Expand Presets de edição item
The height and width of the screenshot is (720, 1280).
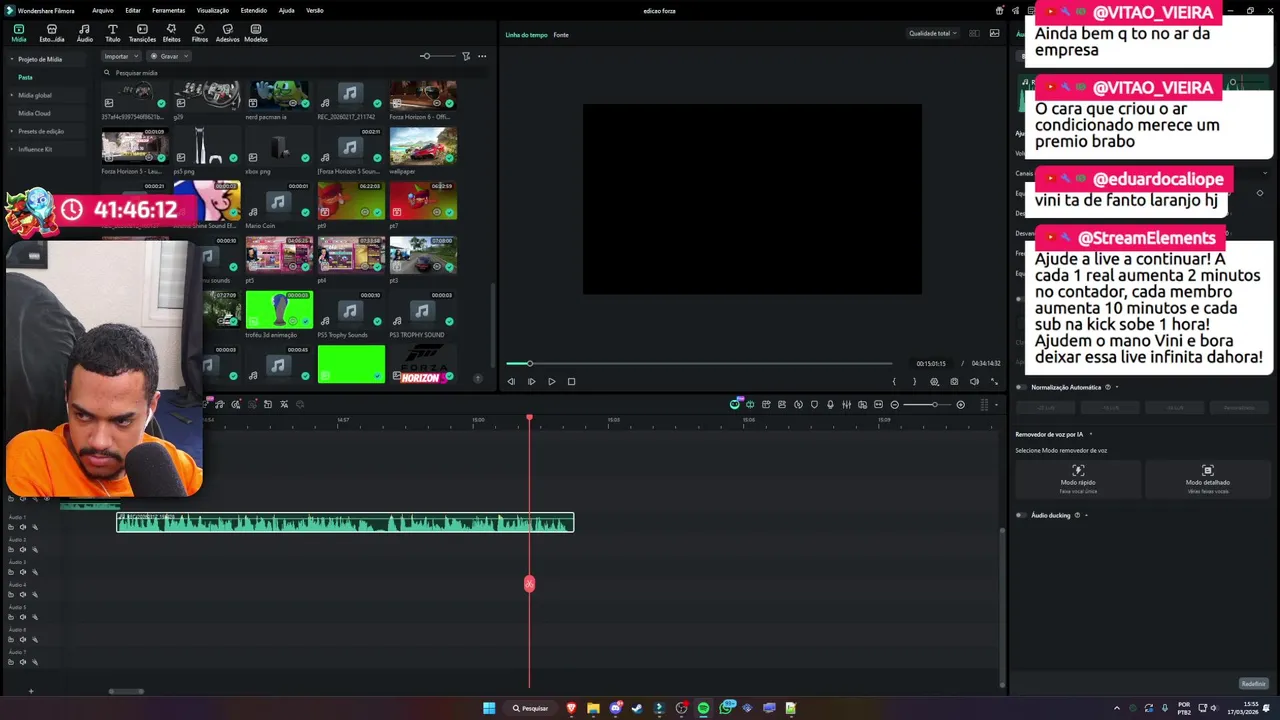(12, 131)
